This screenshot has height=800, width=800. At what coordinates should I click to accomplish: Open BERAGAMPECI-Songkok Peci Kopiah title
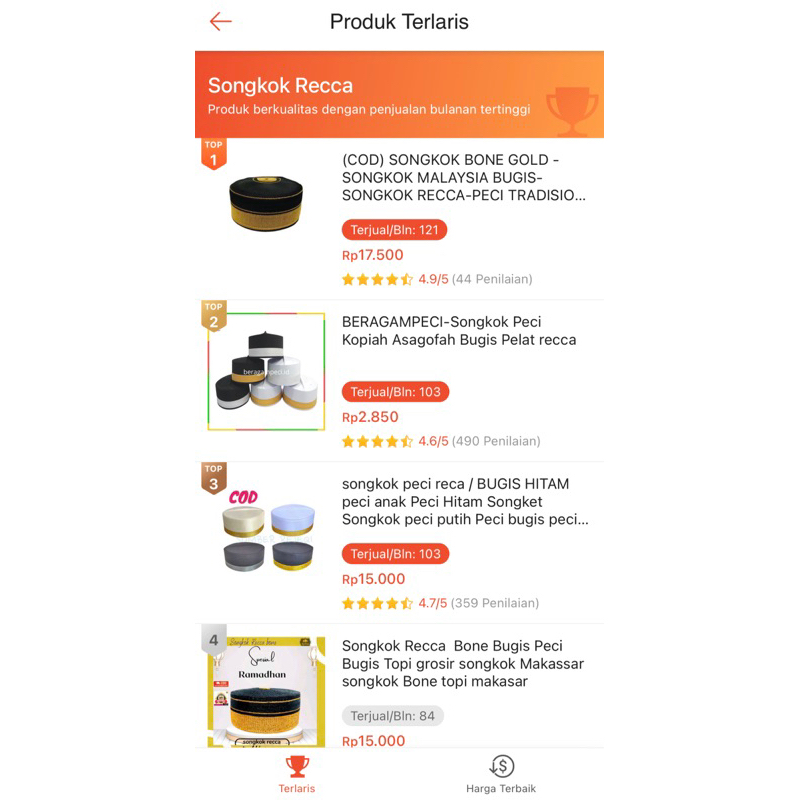coord(459,331)
